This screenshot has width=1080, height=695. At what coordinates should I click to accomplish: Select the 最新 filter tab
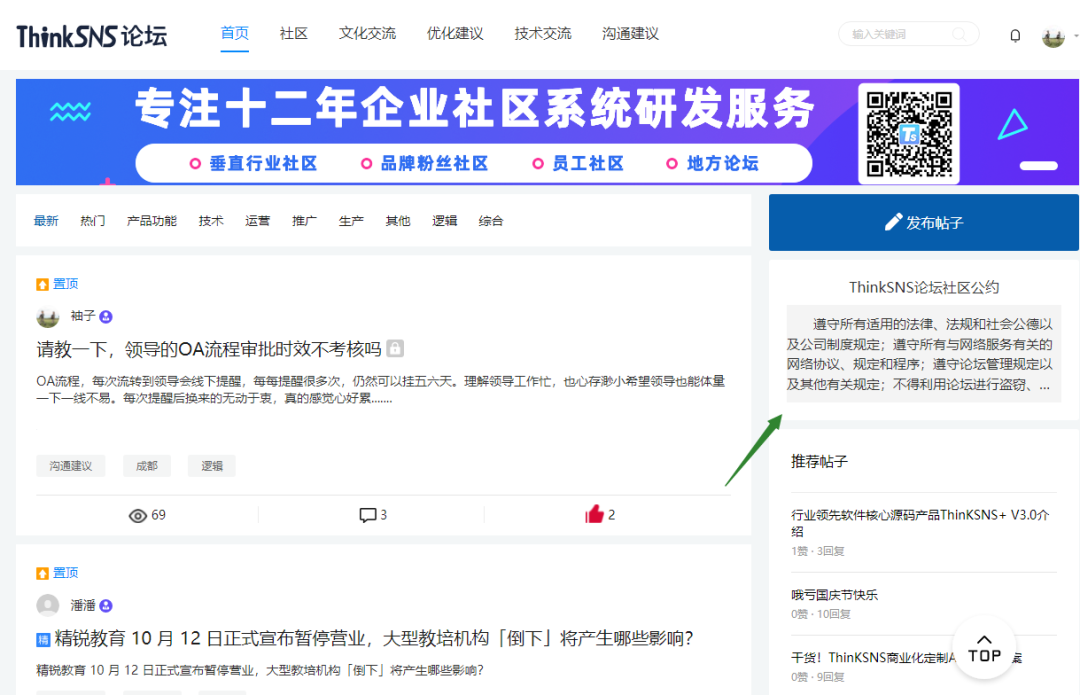46,221
